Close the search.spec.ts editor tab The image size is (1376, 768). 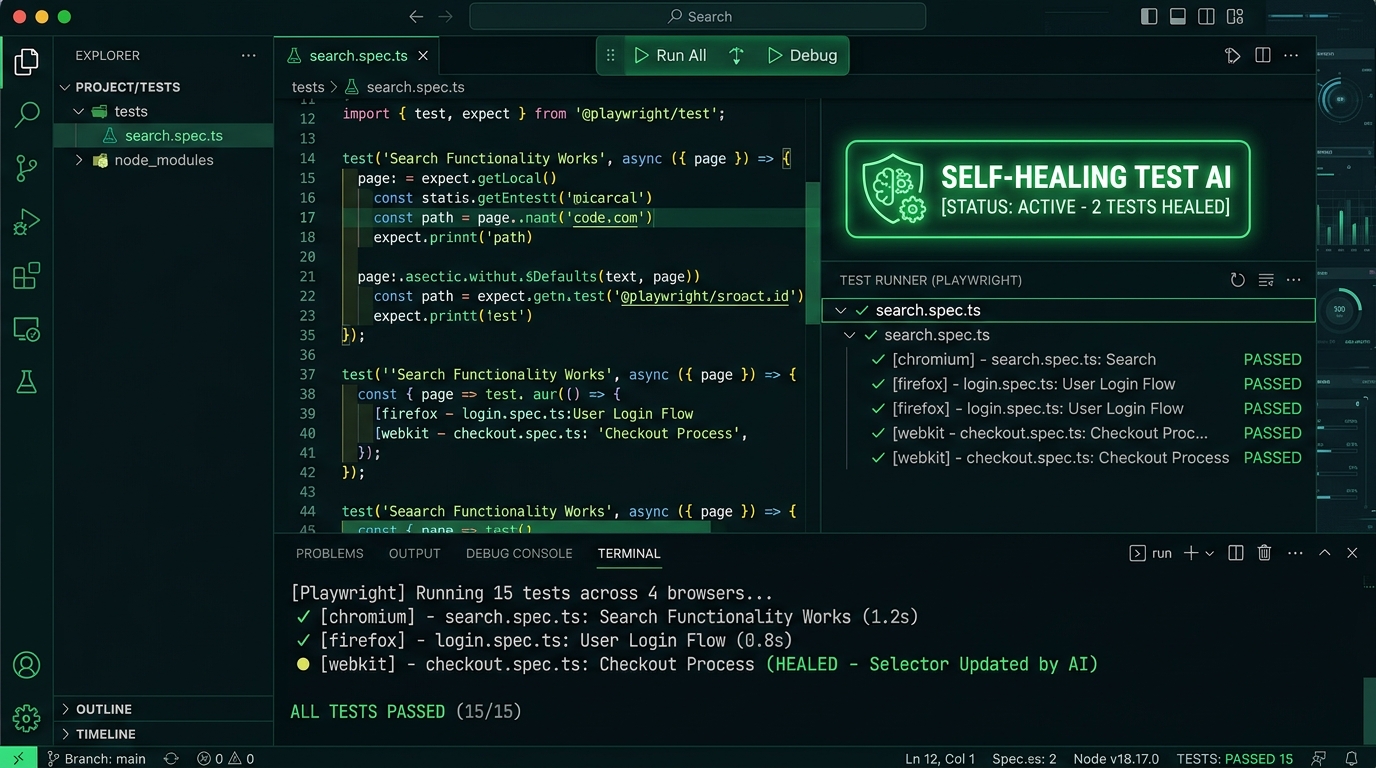[x=424, y=56]
